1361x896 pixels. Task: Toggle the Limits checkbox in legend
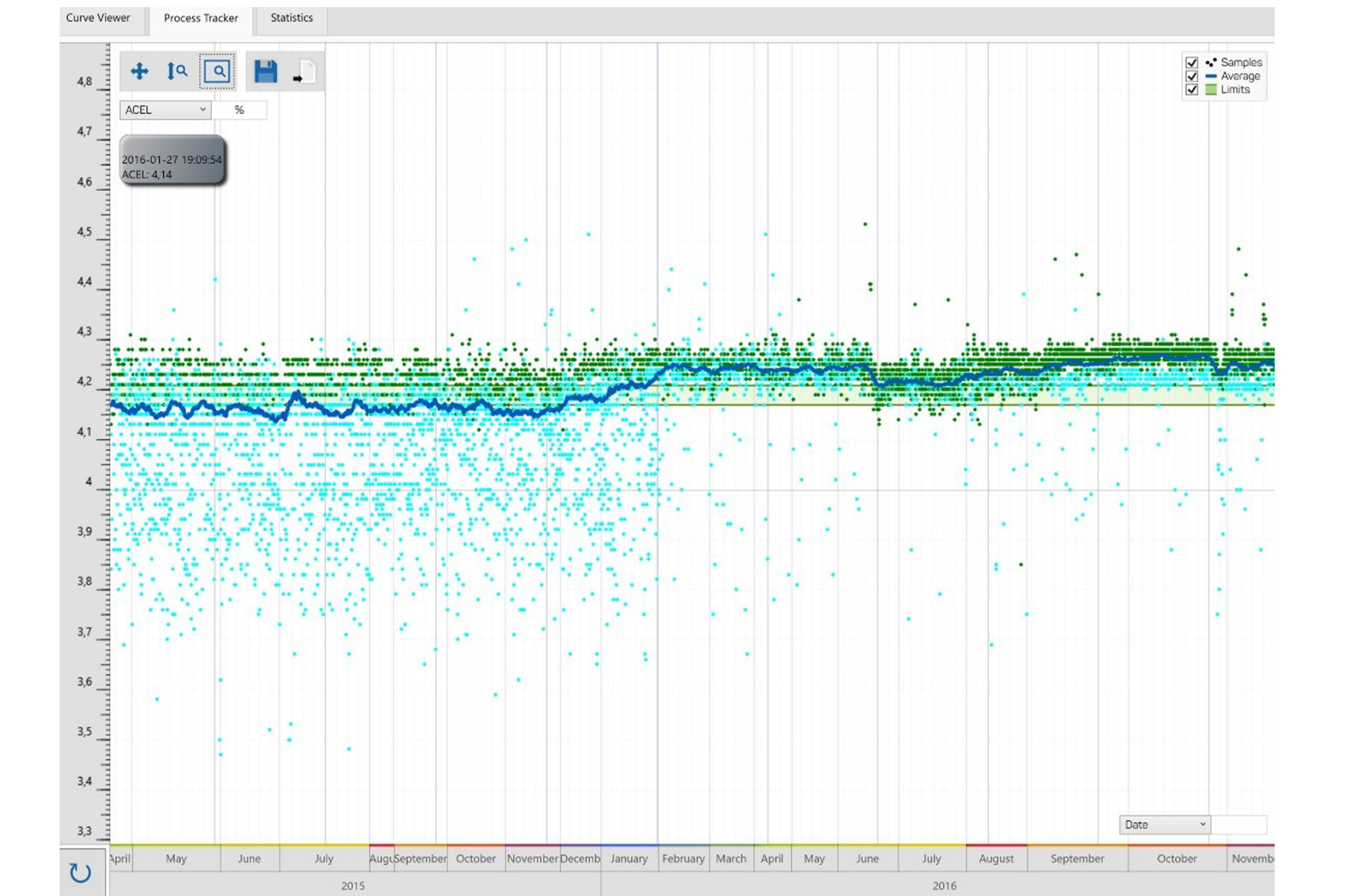1192,89
